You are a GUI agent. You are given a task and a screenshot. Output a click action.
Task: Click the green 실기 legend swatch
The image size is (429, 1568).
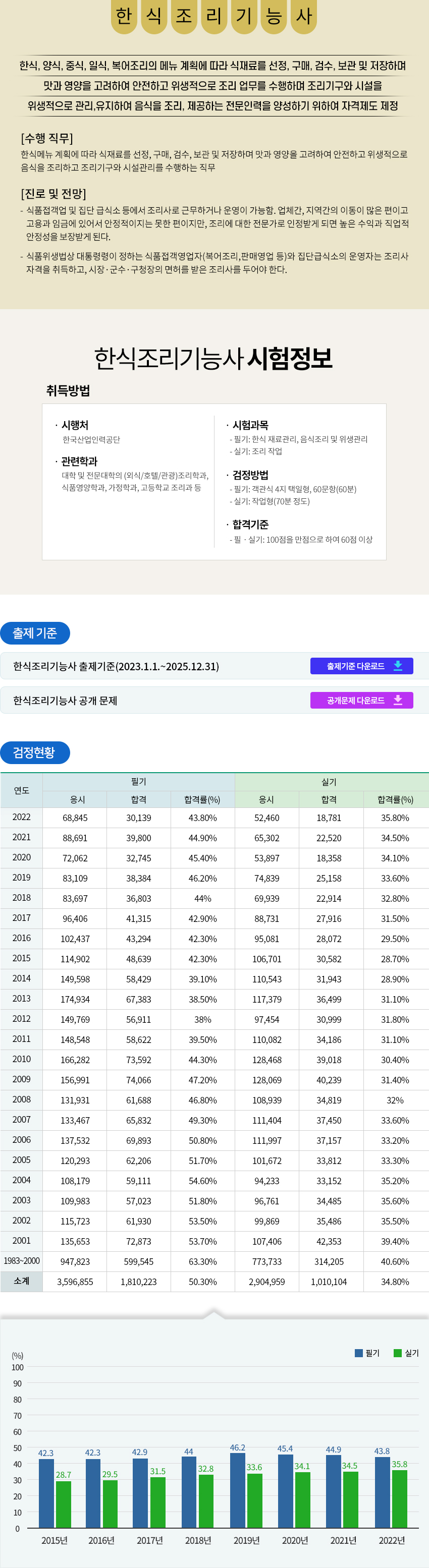point(397,1353)
